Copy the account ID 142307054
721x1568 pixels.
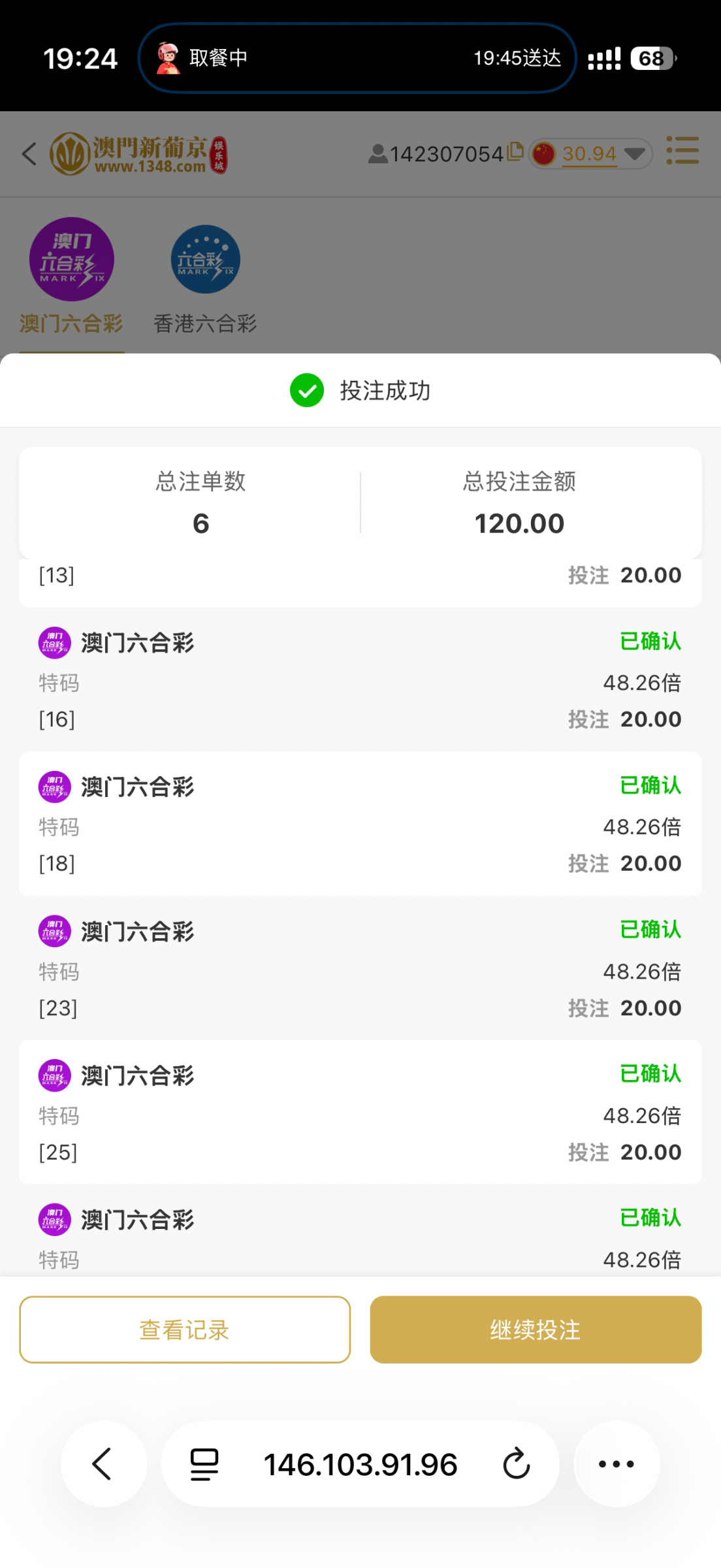(515, 152)
